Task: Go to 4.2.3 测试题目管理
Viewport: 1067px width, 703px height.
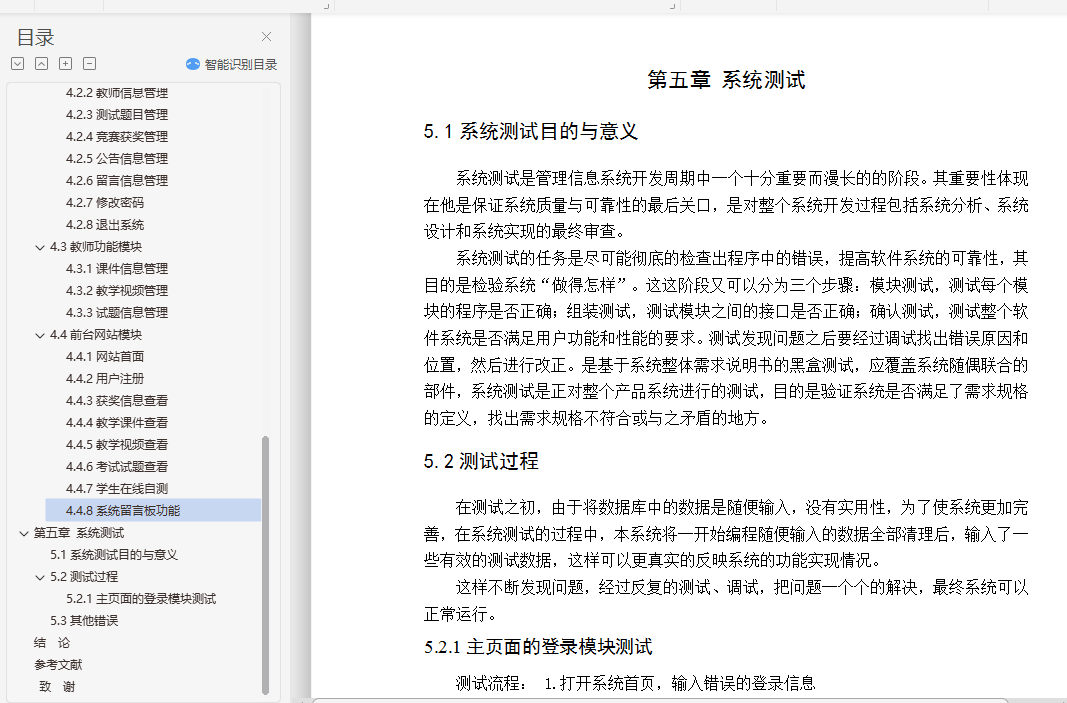Action: tap(117, 114)
